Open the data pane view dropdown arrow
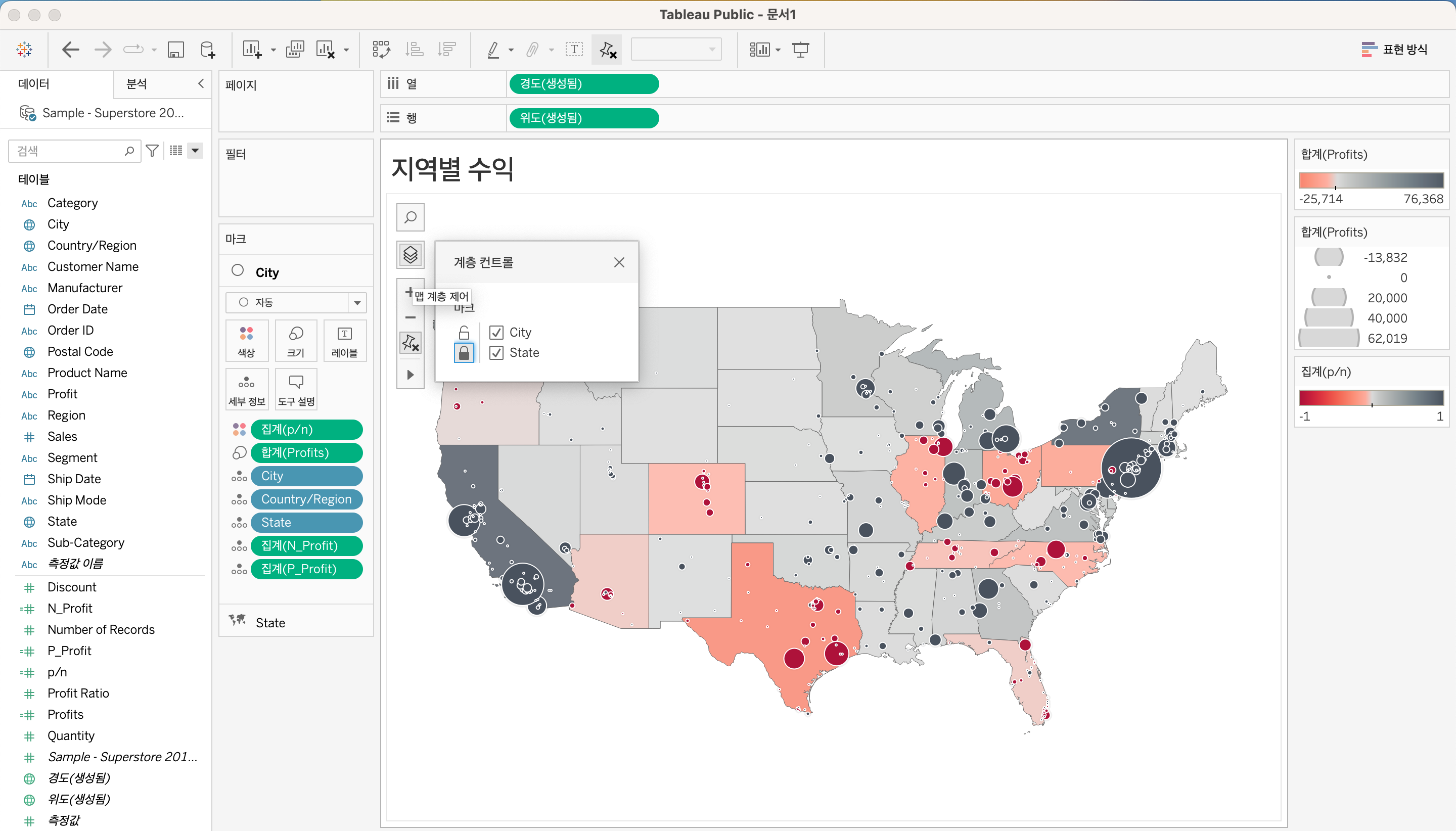 click(195, 151)
